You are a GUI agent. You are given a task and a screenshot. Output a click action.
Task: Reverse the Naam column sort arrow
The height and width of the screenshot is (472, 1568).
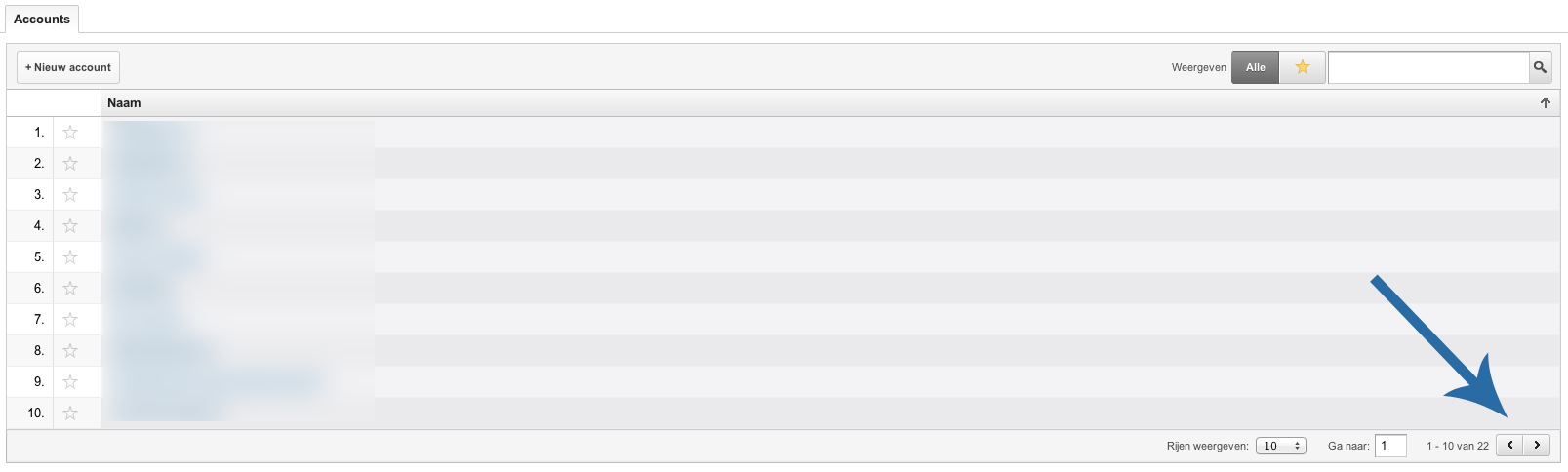1546,103
